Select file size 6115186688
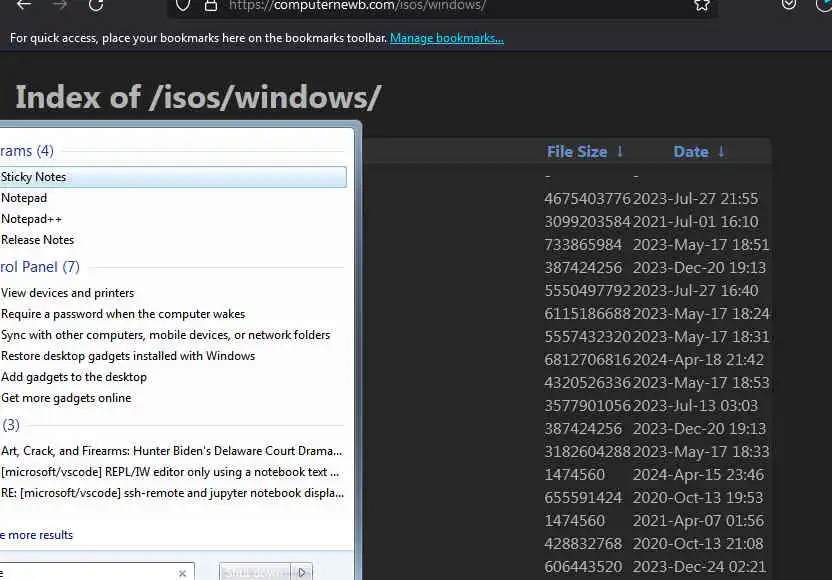The width and height of the screenshot is (832, 580). 587,314
